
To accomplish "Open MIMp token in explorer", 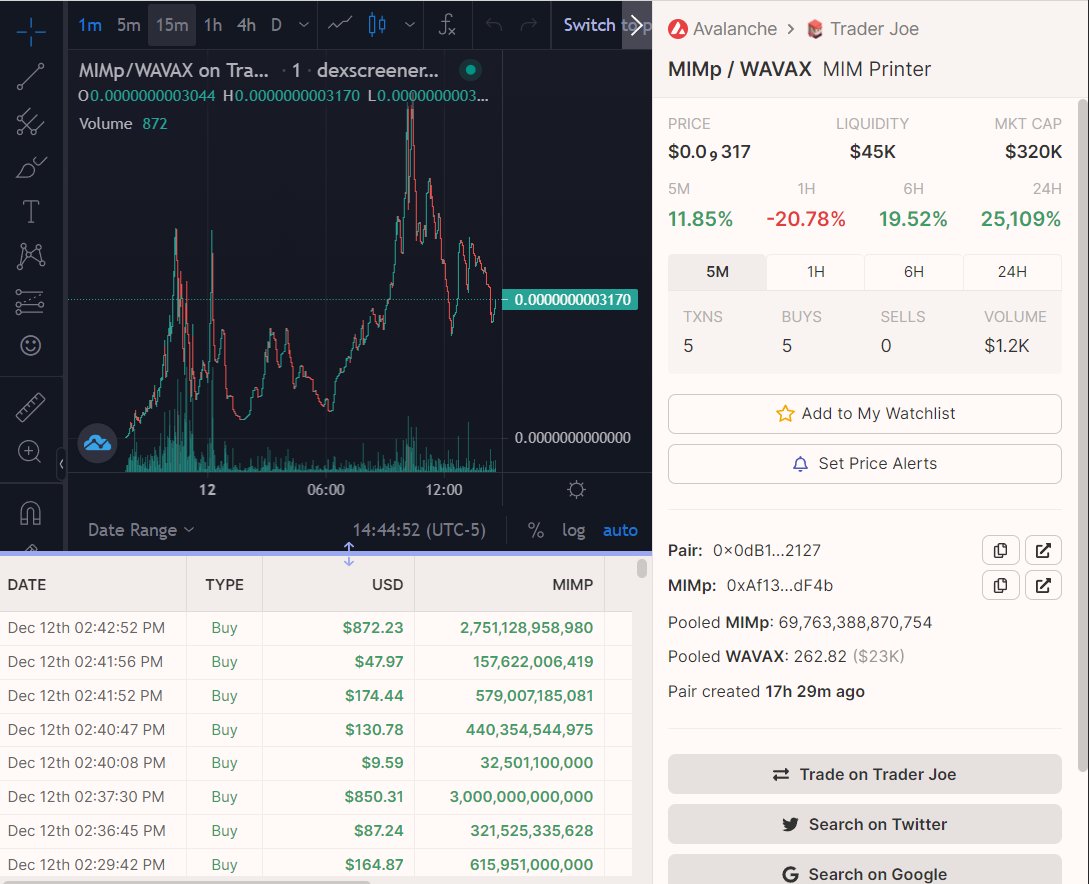I will (1042, 585).
